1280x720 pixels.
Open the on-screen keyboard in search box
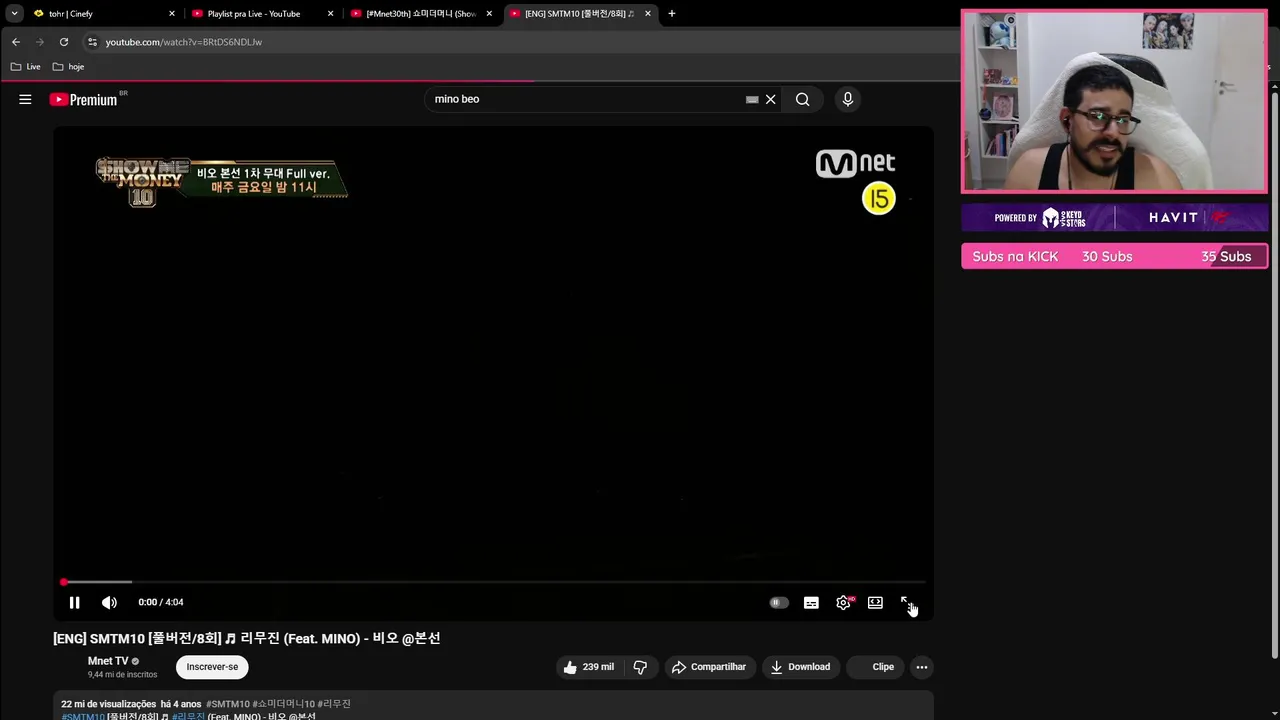752,99
